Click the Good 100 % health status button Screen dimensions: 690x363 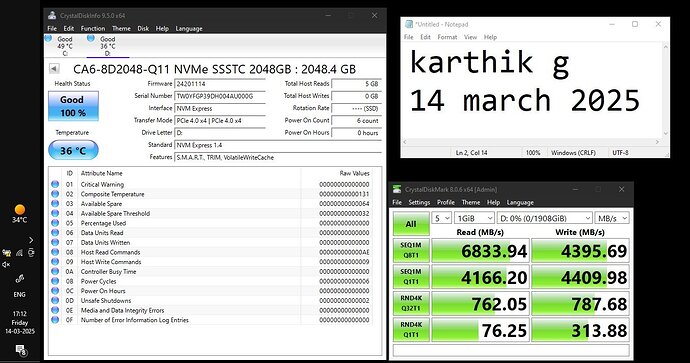pos(73,106)
